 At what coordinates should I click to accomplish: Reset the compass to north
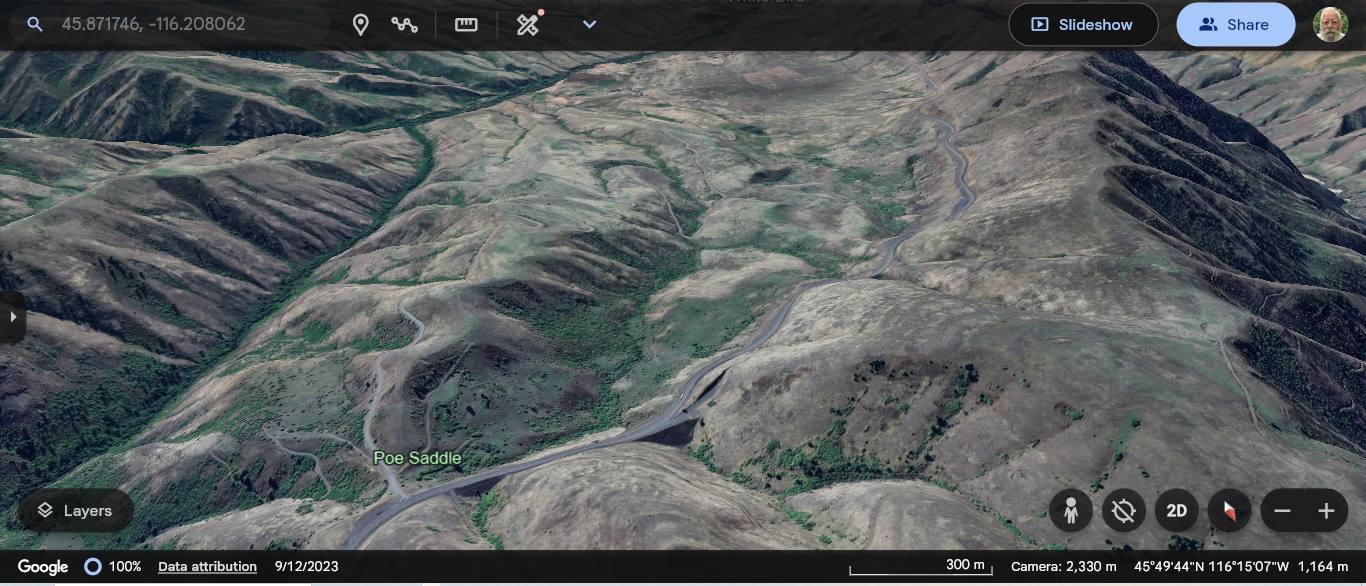[x=1229, y=511]
